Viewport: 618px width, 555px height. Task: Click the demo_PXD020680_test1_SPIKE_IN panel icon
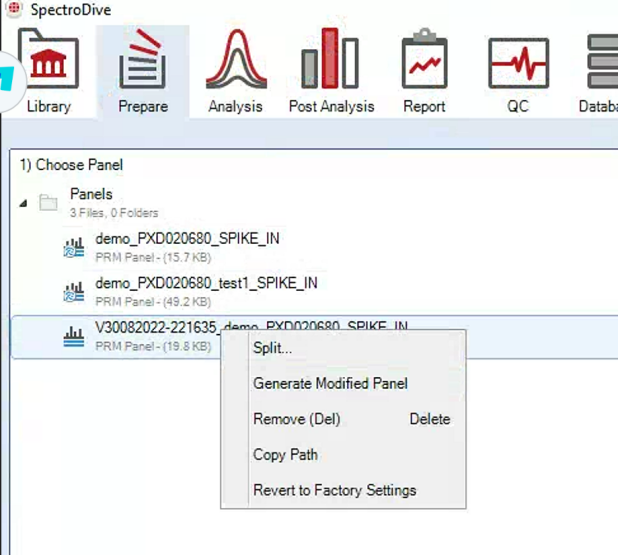74,292
